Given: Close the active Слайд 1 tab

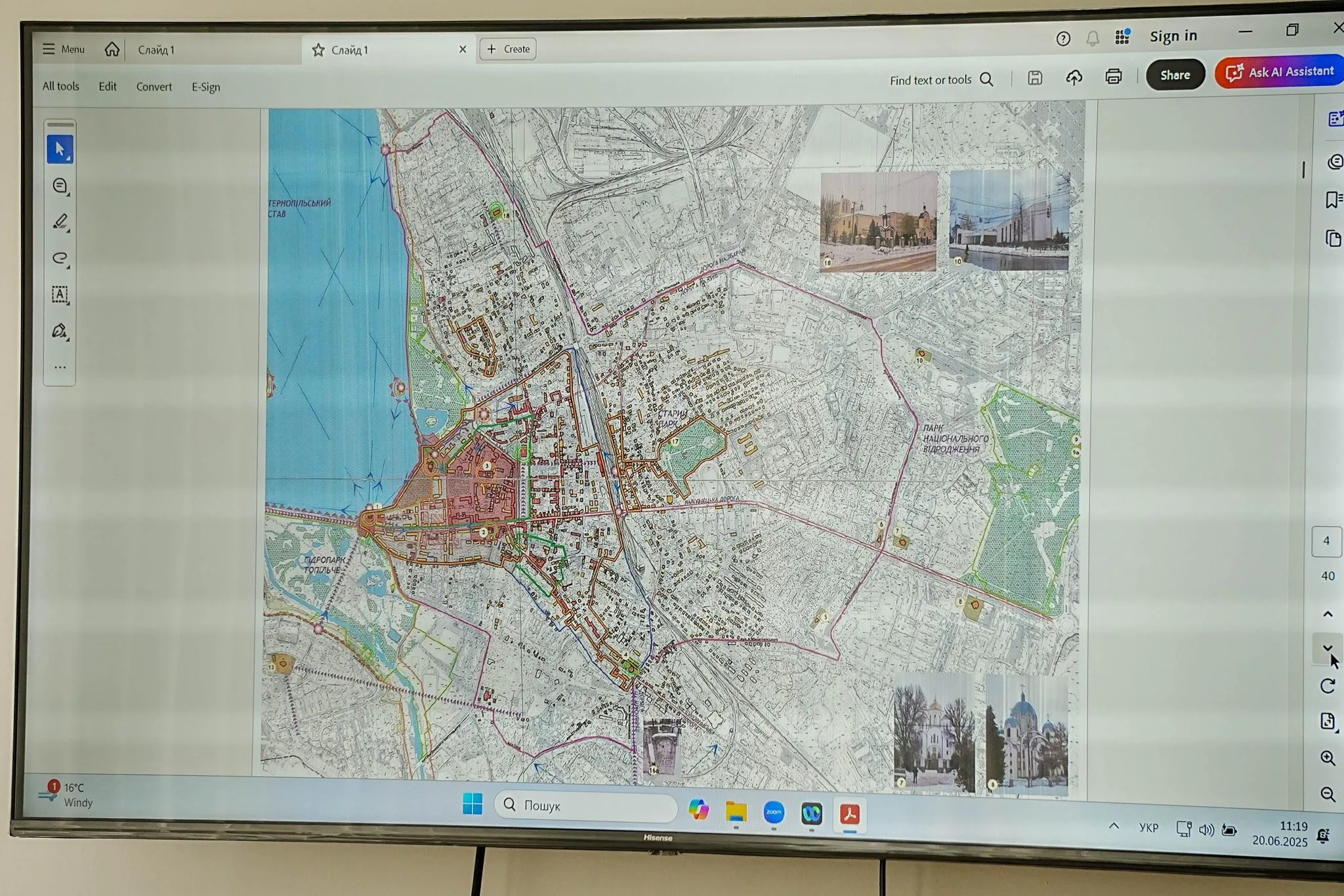Looking at the screenshot, I should [463, 49].
